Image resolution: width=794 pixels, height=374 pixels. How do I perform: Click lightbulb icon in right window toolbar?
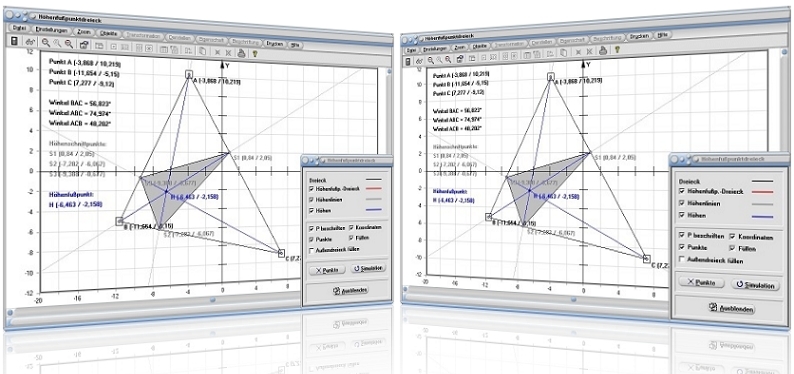click(616, 49)
